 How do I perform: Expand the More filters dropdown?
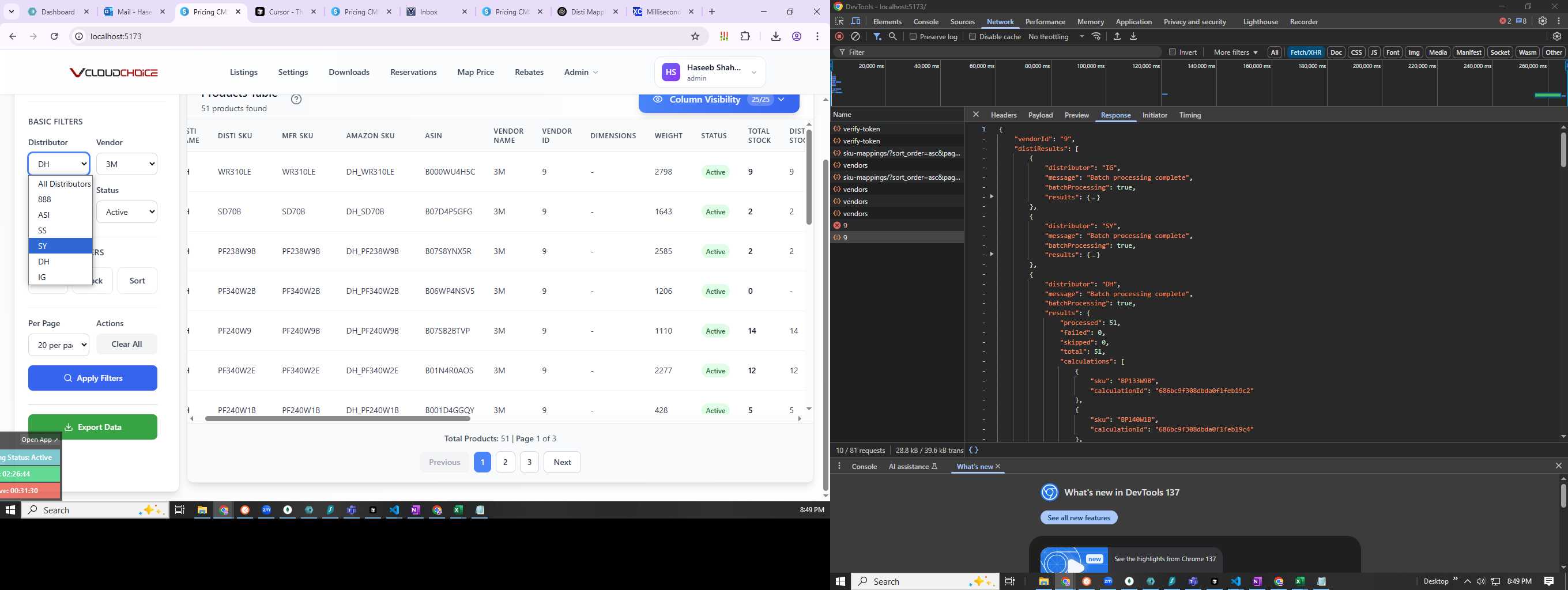tap(1235, 52)
